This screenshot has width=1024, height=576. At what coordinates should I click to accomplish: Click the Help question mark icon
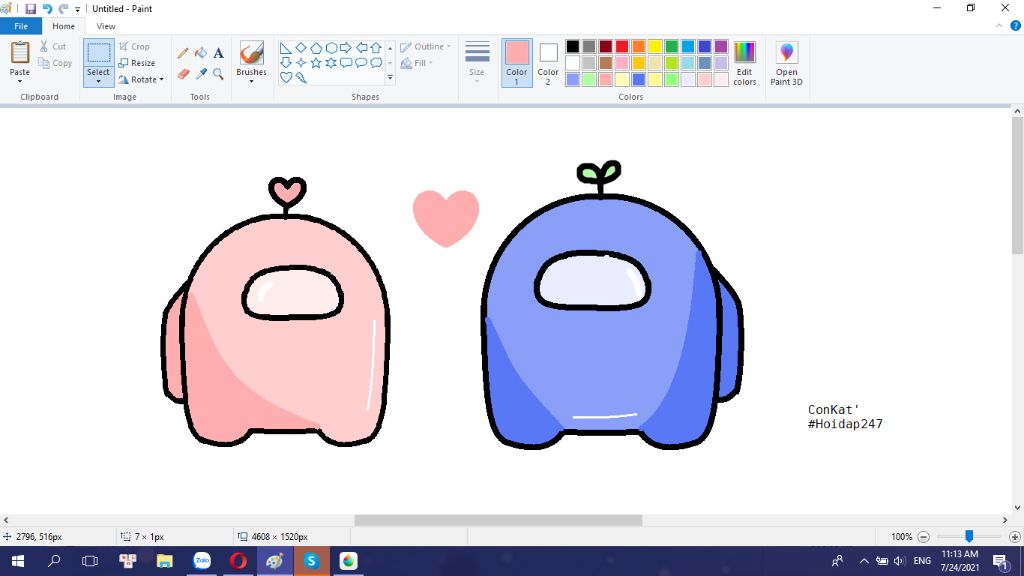point(1016,26)
